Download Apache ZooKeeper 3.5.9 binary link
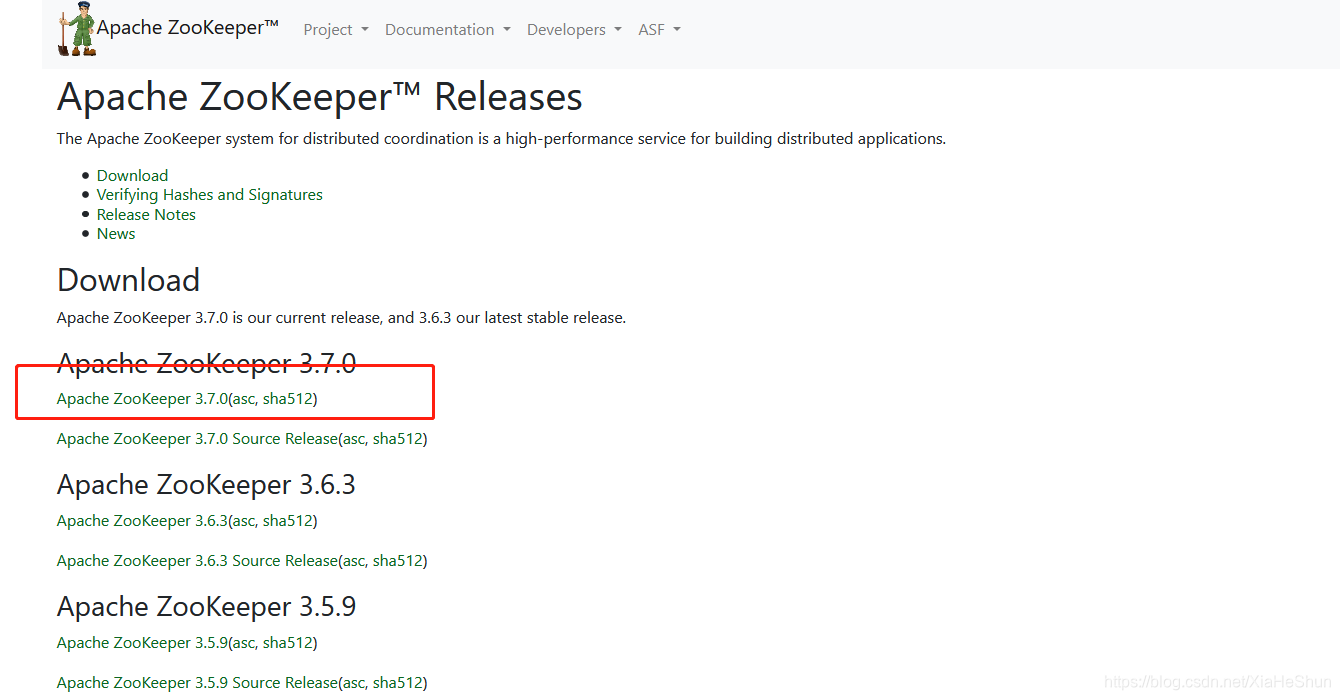 (x=142, y=643)
